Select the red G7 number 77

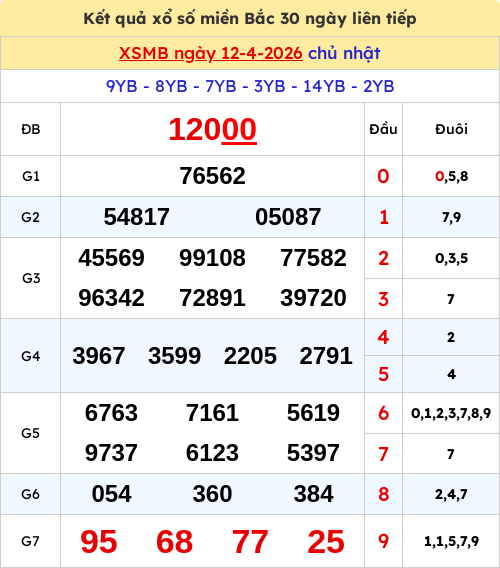point(250,542)
